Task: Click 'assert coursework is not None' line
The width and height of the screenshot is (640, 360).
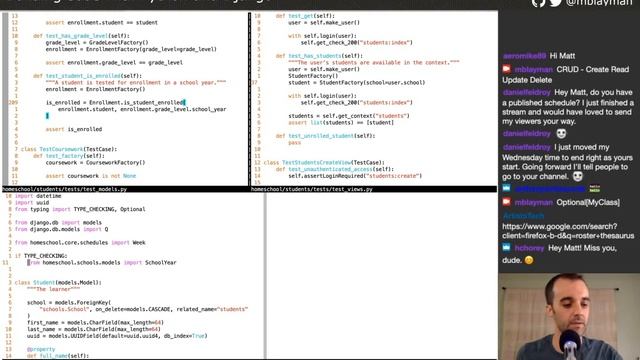Action: click(x=91, y=176)
